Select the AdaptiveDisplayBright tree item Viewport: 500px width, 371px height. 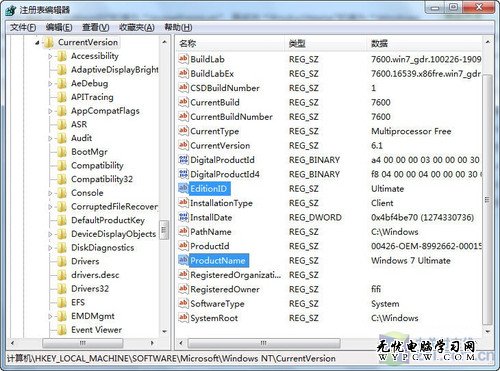point(115,70)
